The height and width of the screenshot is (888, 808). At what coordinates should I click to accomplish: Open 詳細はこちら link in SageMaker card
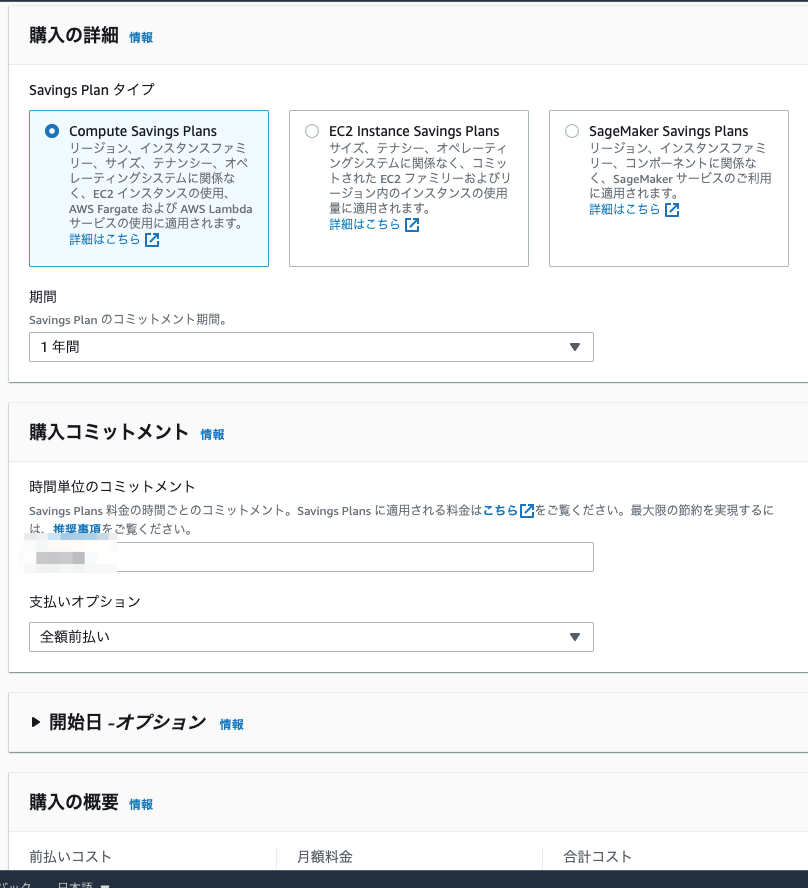(x=625, y=209)
